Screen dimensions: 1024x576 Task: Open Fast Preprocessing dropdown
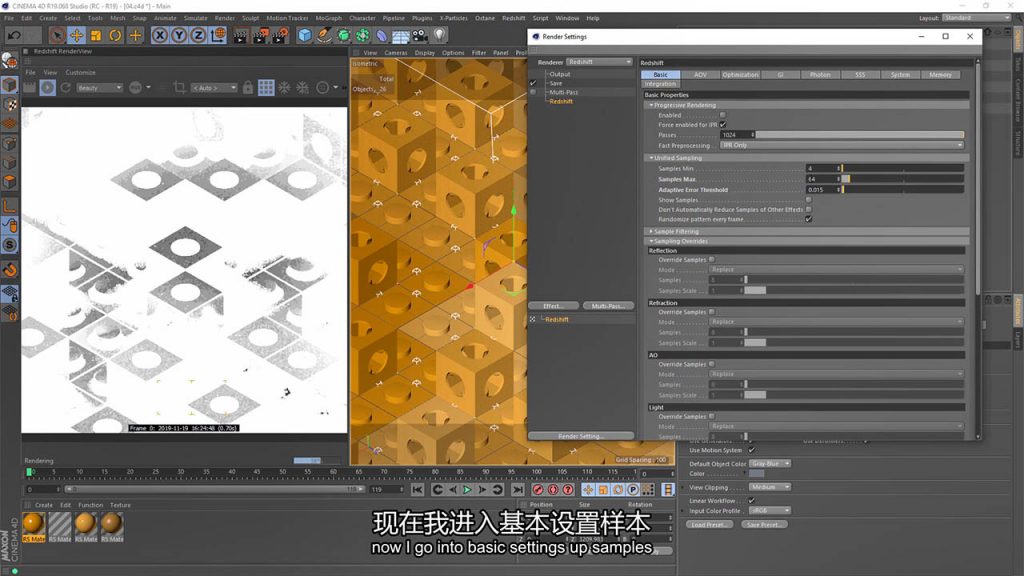[842, 145]
